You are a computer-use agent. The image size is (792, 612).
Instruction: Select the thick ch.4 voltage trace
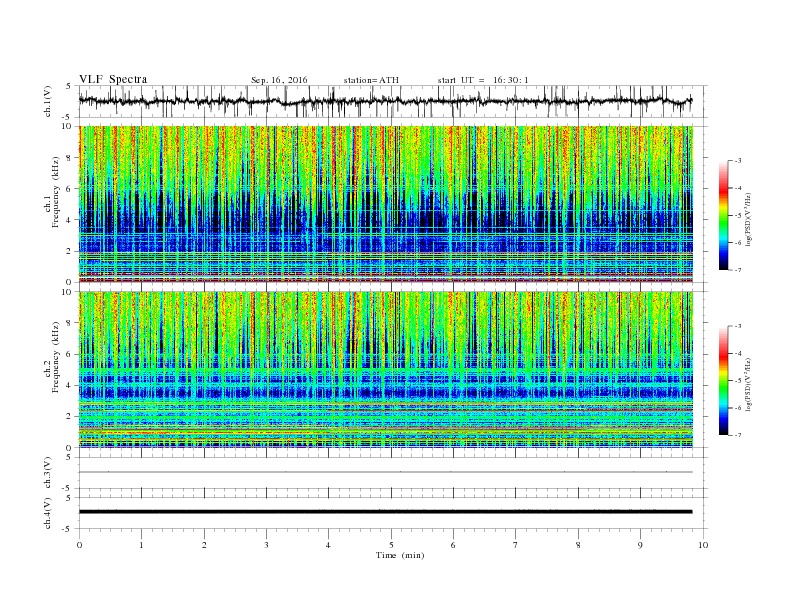tap(385, 512)
